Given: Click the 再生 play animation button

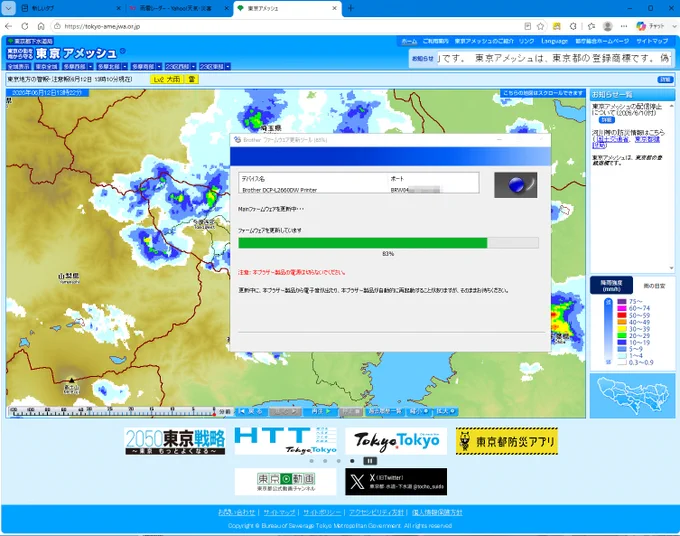Looking at the screenshot, I should click(x=320, y=411).
